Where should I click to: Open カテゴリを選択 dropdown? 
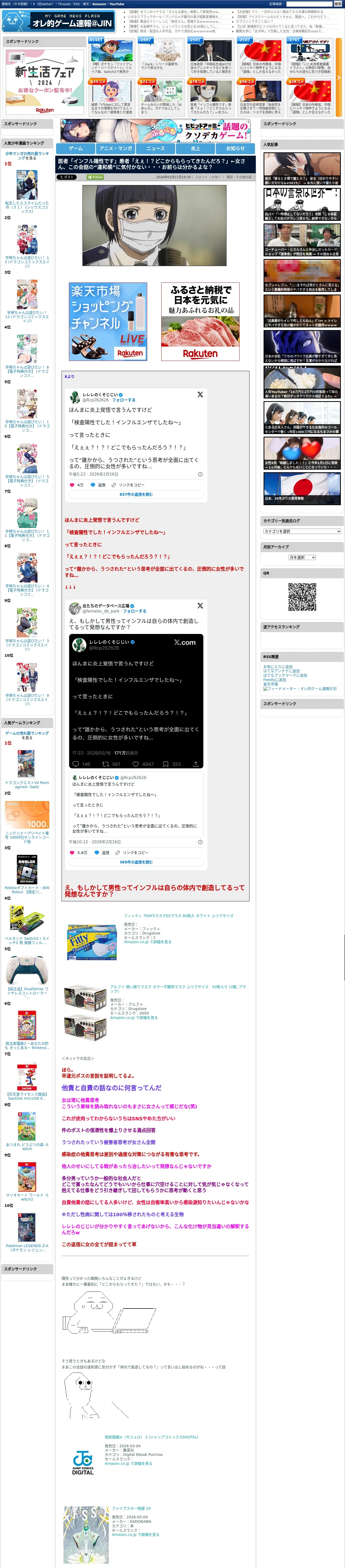click(x=302, y=531)
